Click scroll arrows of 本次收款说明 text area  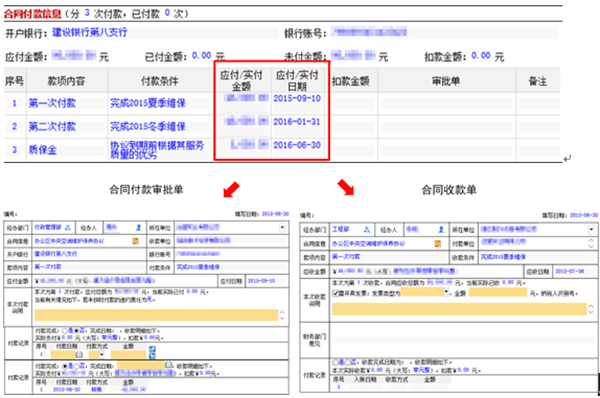coord(591,309)
